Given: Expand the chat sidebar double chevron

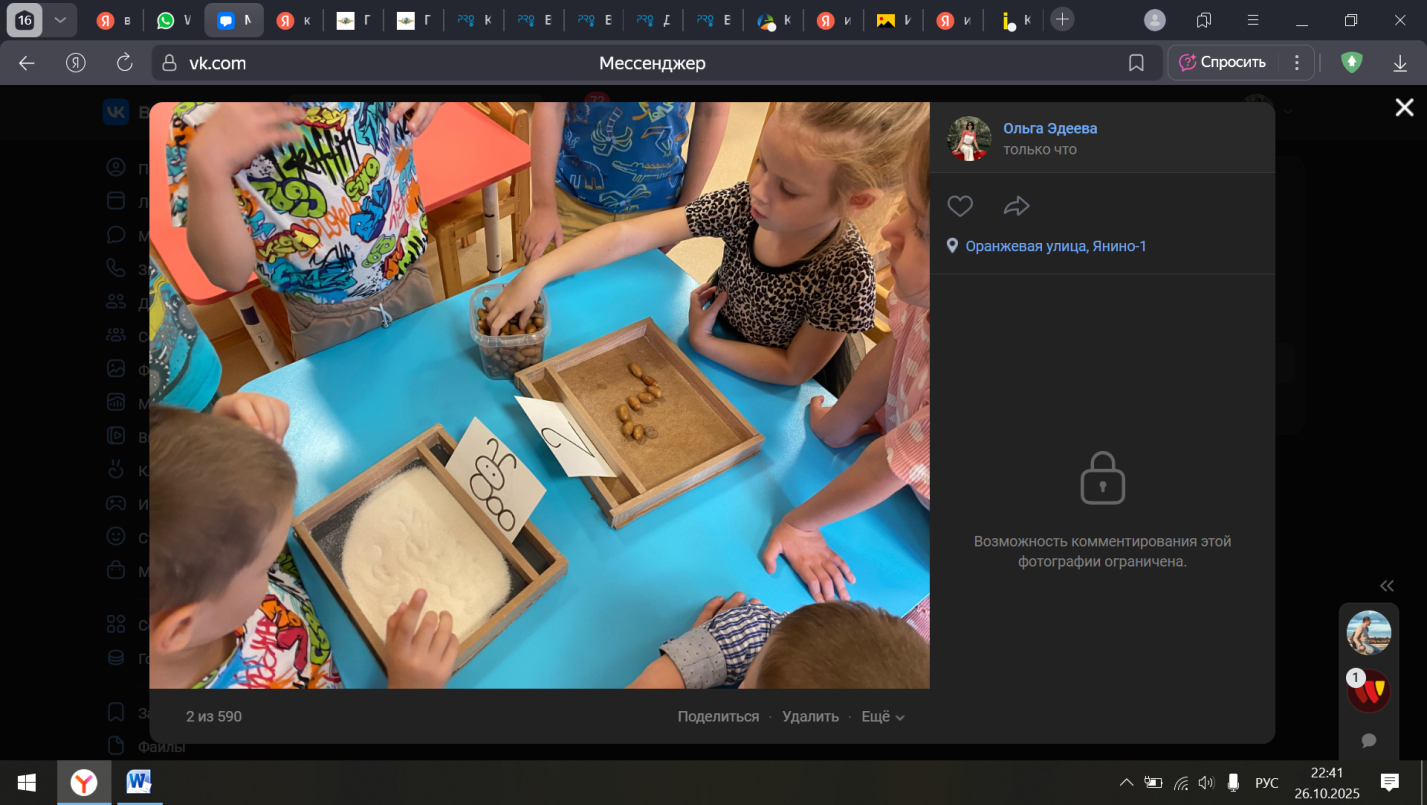Looking at the screenshot, I should (x=1386, y=586).
